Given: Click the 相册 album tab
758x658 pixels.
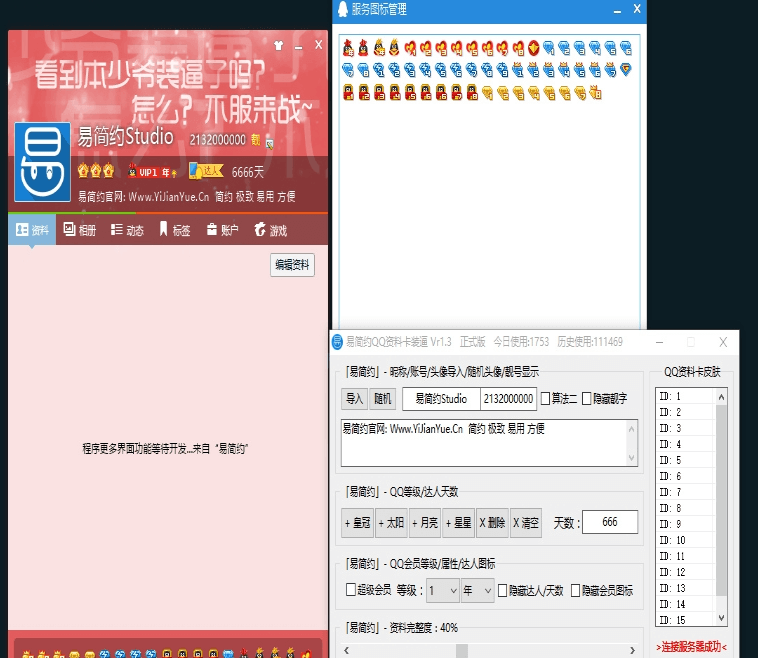Looking at the screenshot, I should pos(80,230).
